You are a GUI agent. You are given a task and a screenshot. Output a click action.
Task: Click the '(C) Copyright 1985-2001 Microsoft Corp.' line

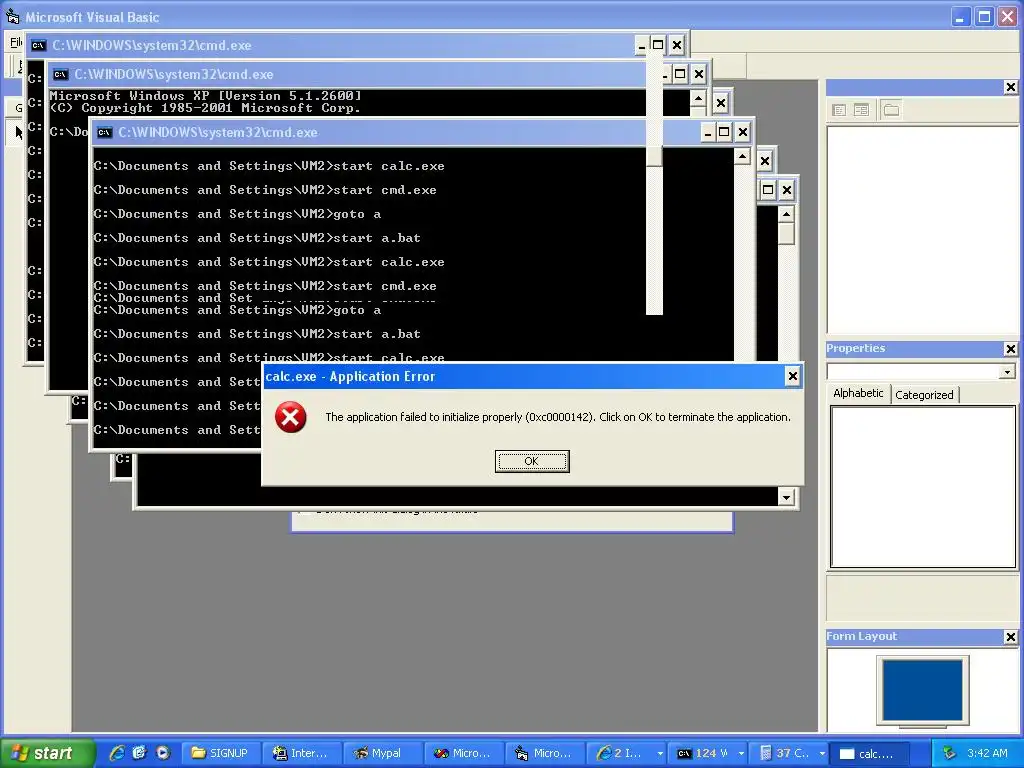point(205,108)
